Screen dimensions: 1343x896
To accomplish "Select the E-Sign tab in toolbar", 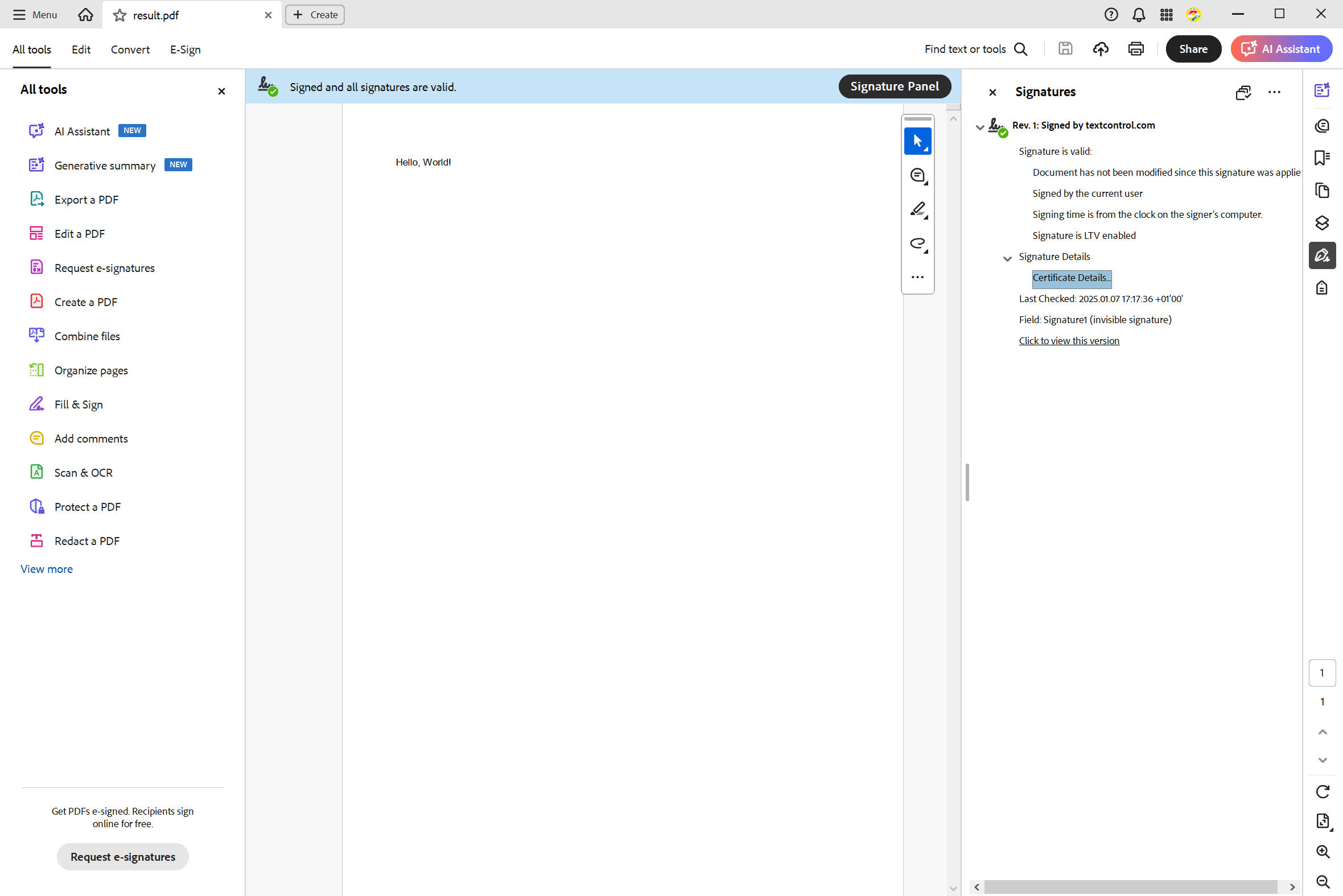I will pyautogui.click(x=185, y=49).
